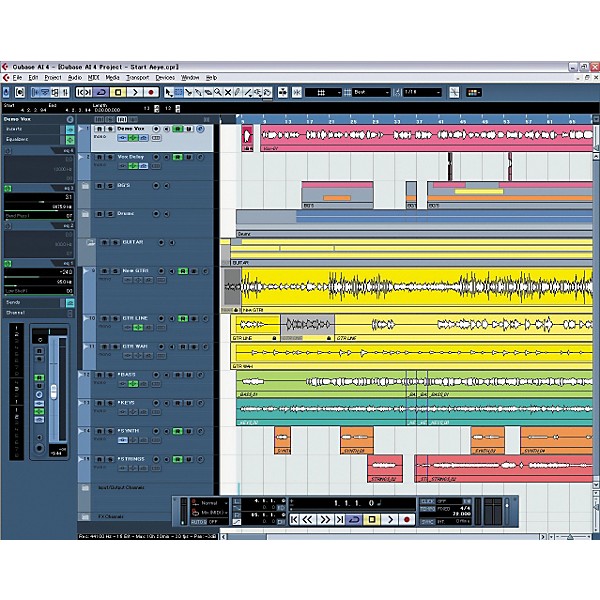Toggle CLICK on the transport panel
The height and width of the screenshot is (600, 600).
(x=427, y=501)
